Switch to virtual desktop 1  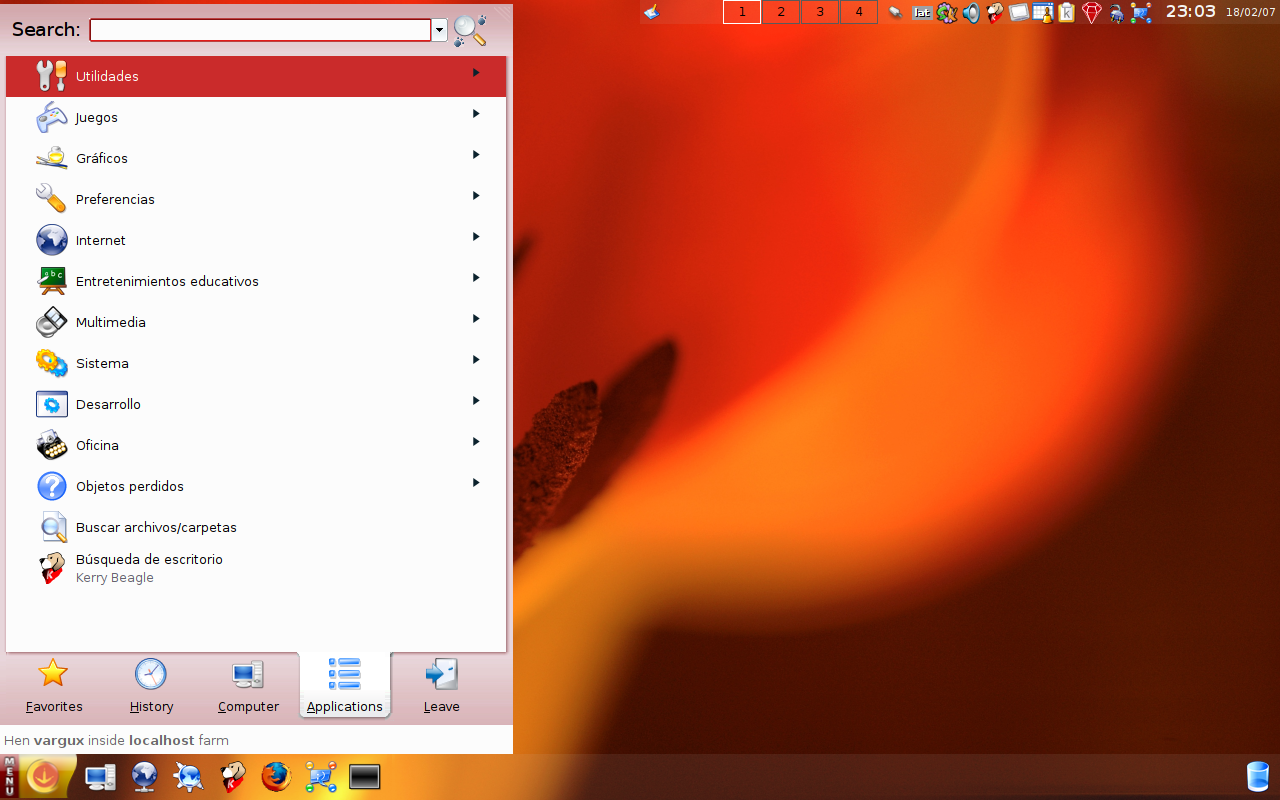742,12
